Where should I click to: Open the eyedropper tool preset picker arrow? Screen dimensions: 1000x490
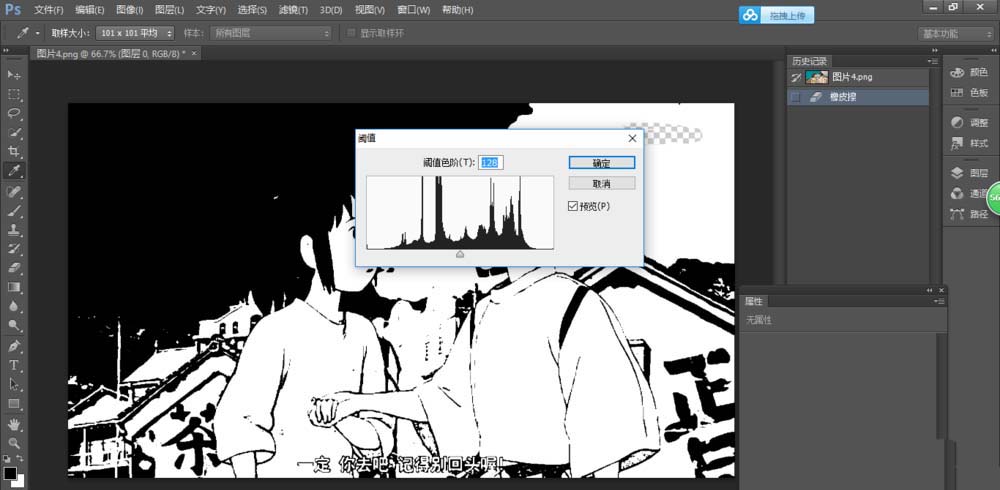(x=38, y=33)
